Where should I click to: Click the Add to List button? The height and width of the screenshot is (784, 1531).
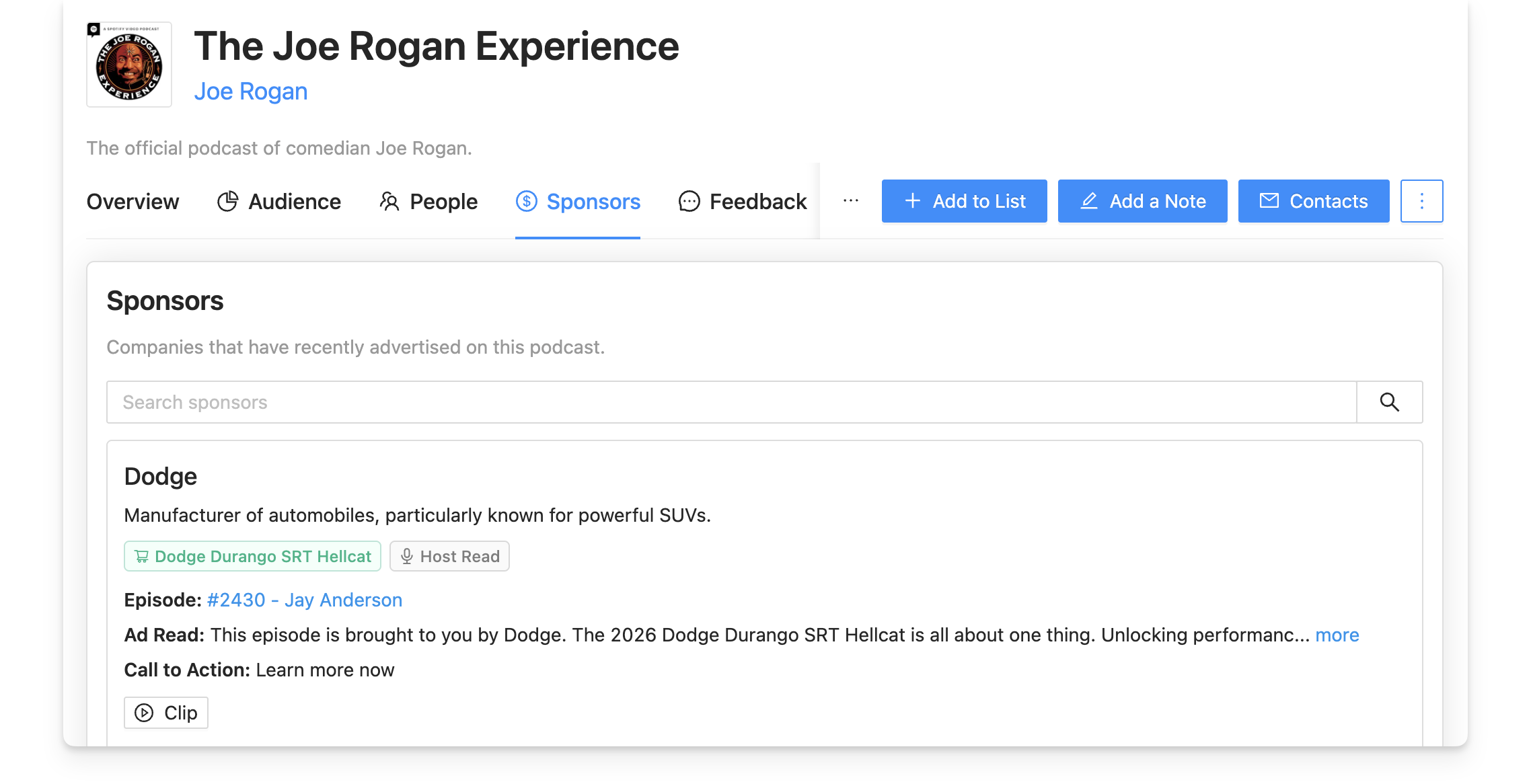[964, 200]
